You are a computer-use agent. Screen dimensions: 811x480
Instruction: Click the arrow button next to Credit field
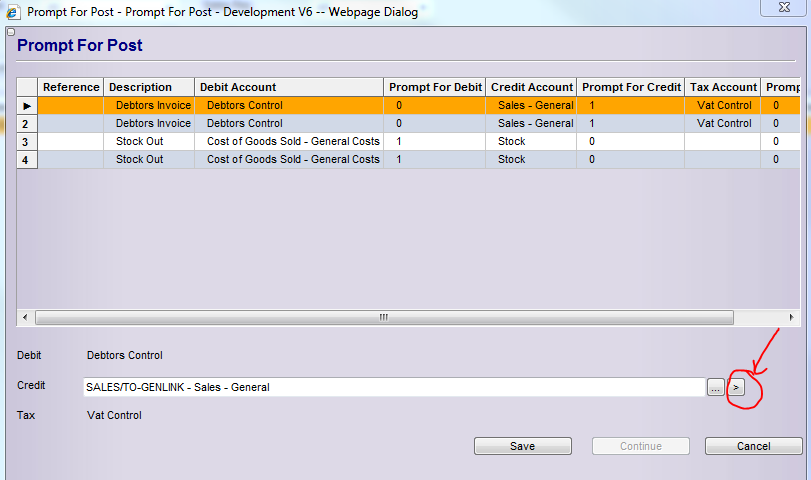point(736,387)
